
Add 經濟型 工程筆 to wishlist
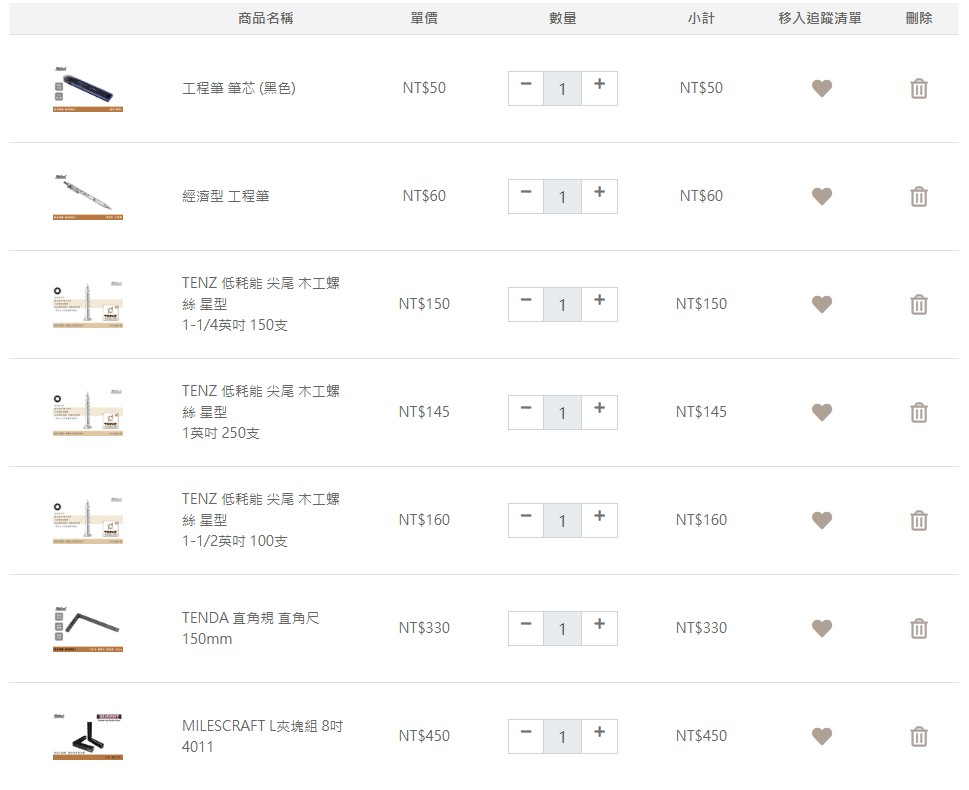(822, 197)
